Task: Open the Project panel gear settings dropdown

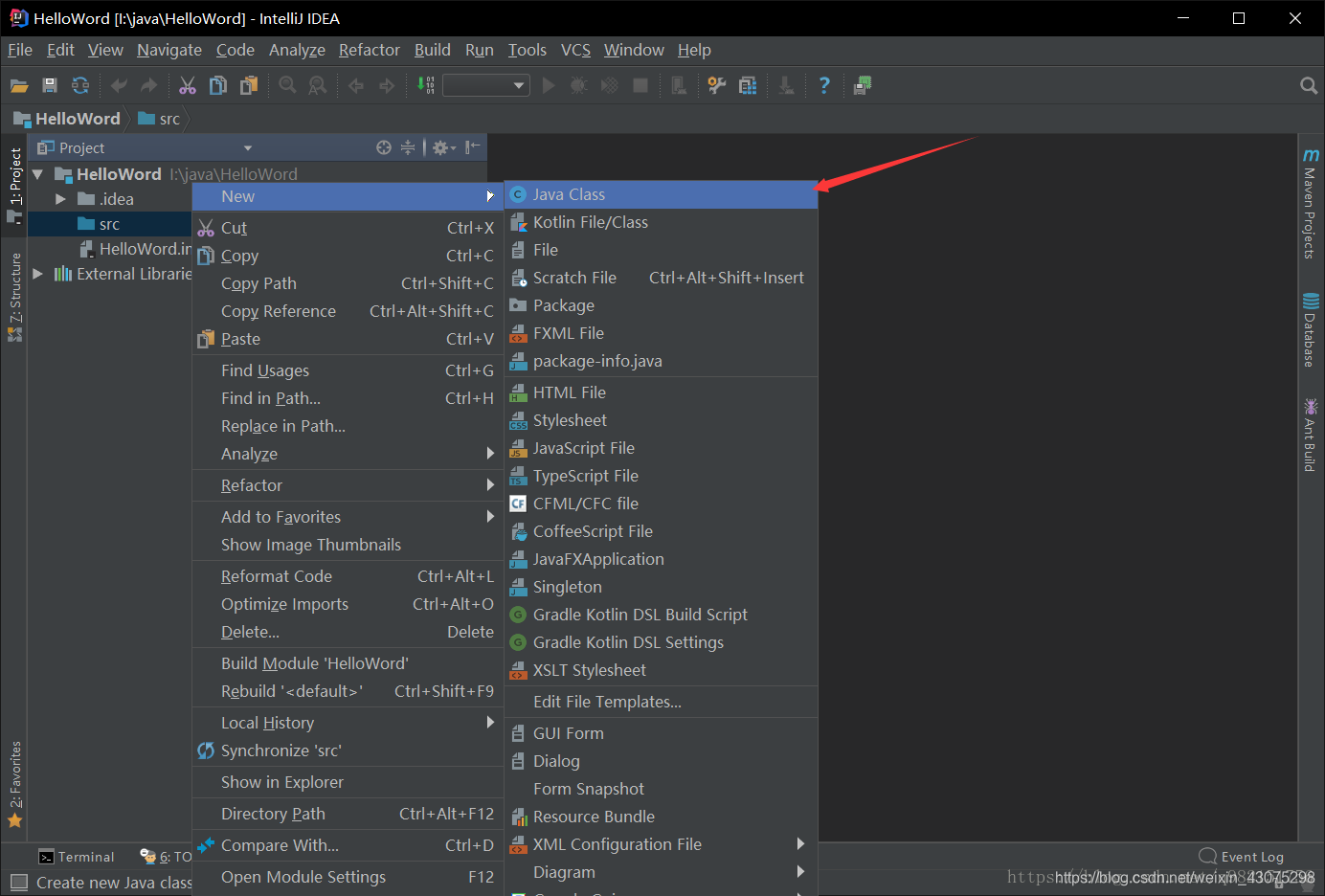Action: click(443, 147)
